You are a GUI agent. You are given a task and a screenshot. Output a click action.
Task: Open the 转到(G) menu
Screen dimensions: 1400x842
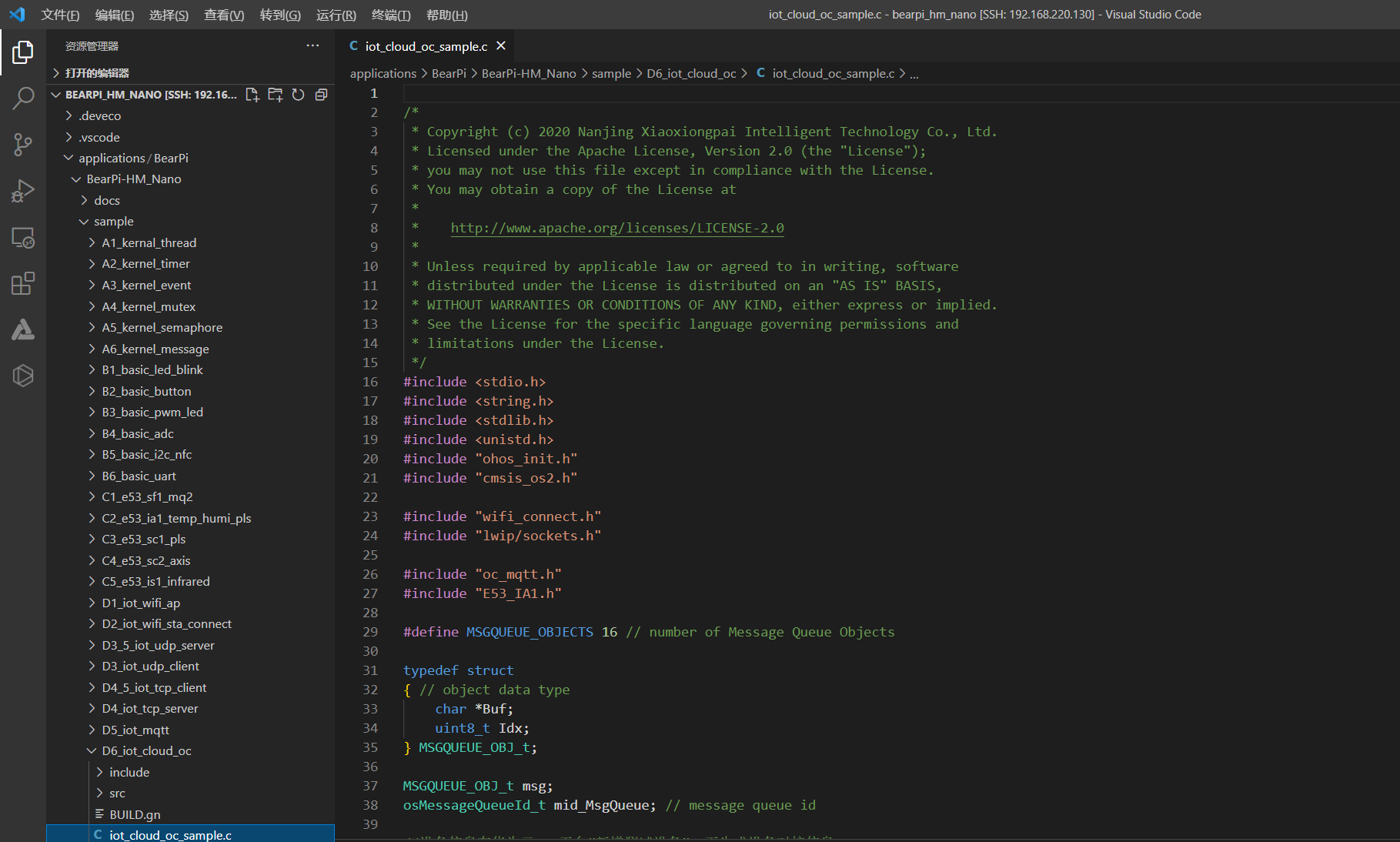click(280, 15)
